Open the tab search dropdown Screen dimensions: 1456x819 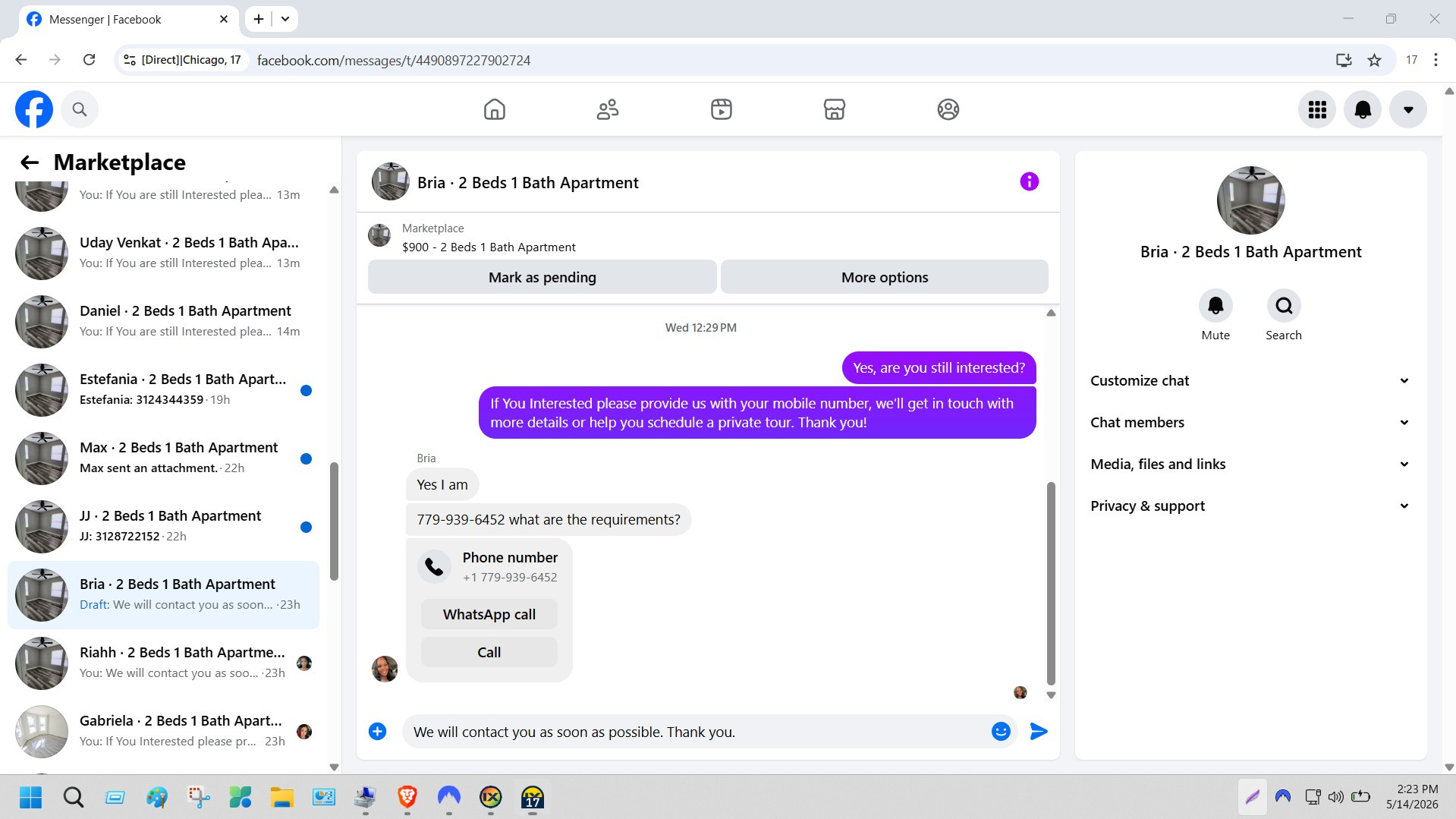click(x=285, y=19)
